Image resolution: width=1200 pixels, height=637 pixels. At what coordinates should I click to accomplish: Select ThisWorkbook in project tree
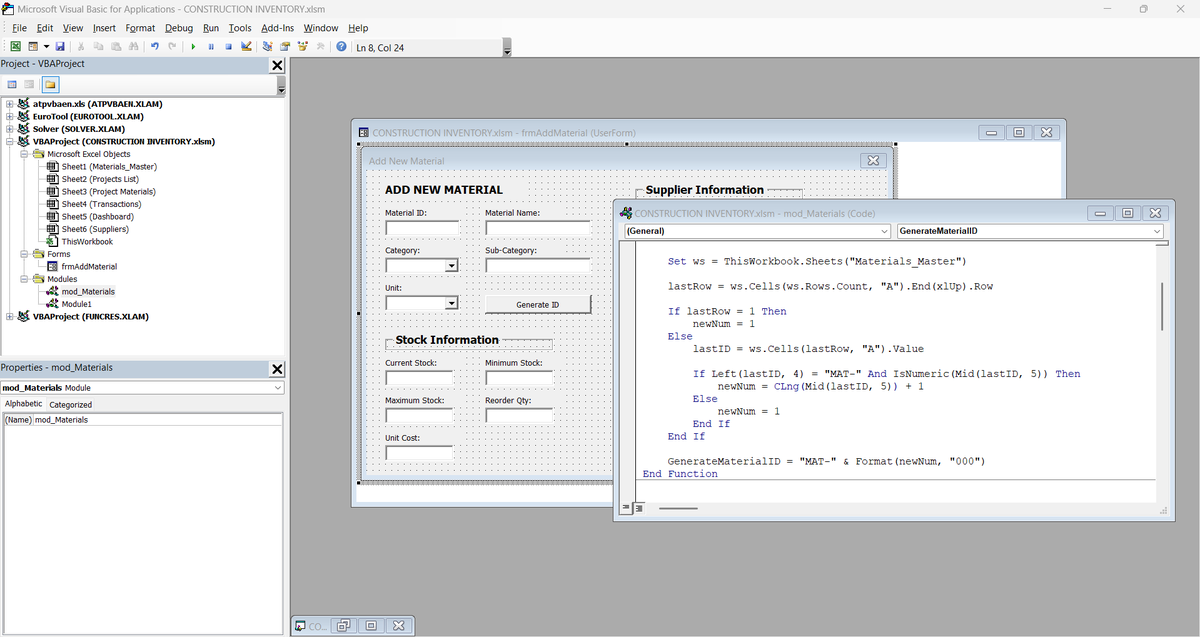tap(87, 242)
